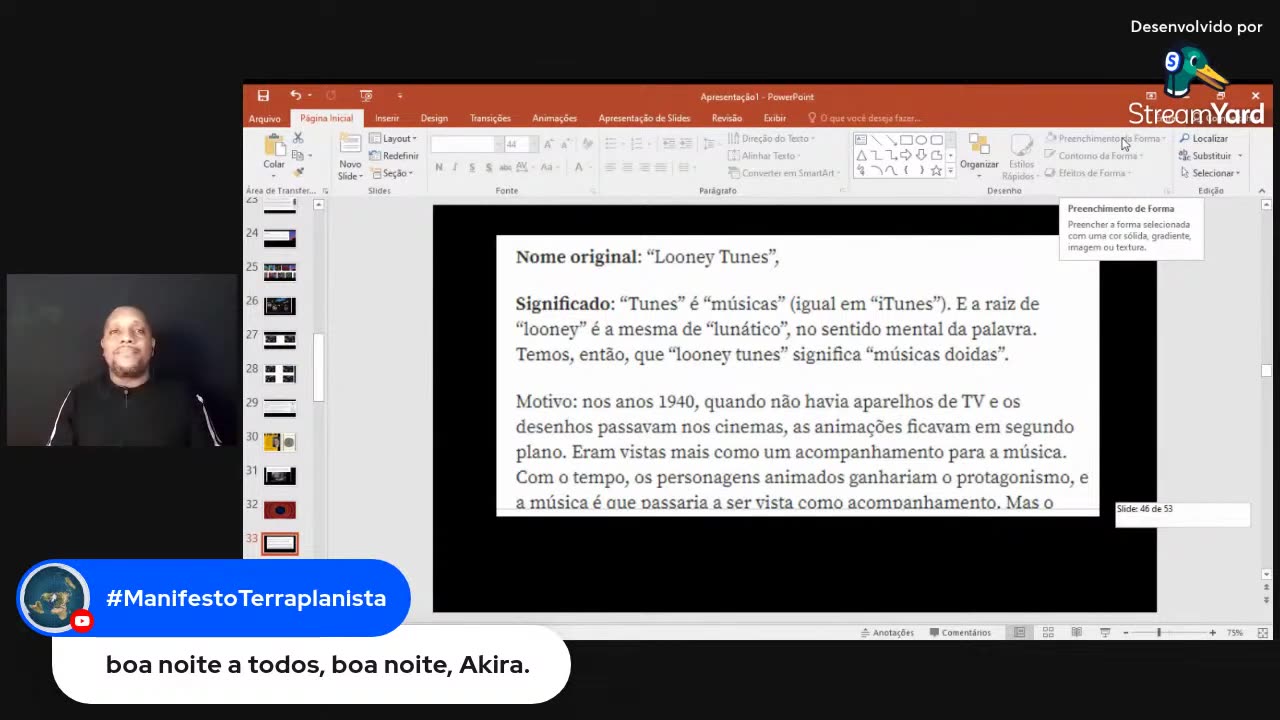This screenshot has width=1280, height=720.
Task: Open the Transições tab
Action: click(490, 118)
